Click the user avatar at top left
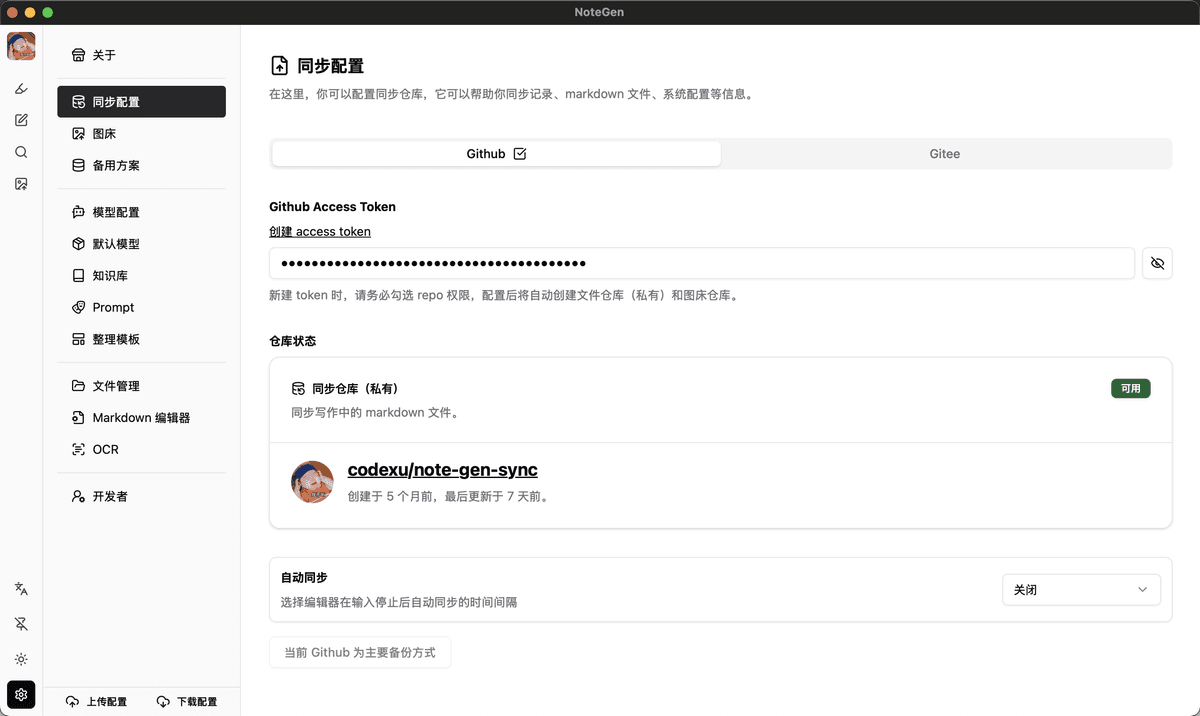1200x716 pixels. coord(21,46)
